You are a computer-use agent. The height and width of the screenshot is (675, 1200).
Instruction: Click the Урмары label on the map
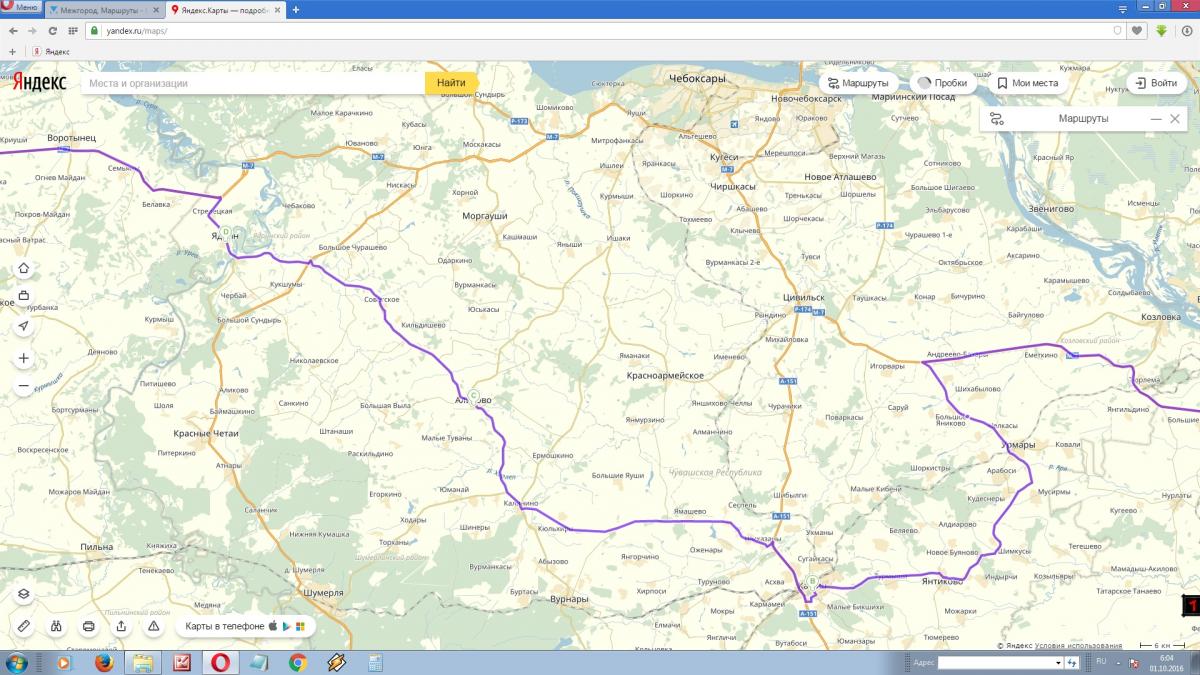pyautogui.click(x=1020, y=445)
